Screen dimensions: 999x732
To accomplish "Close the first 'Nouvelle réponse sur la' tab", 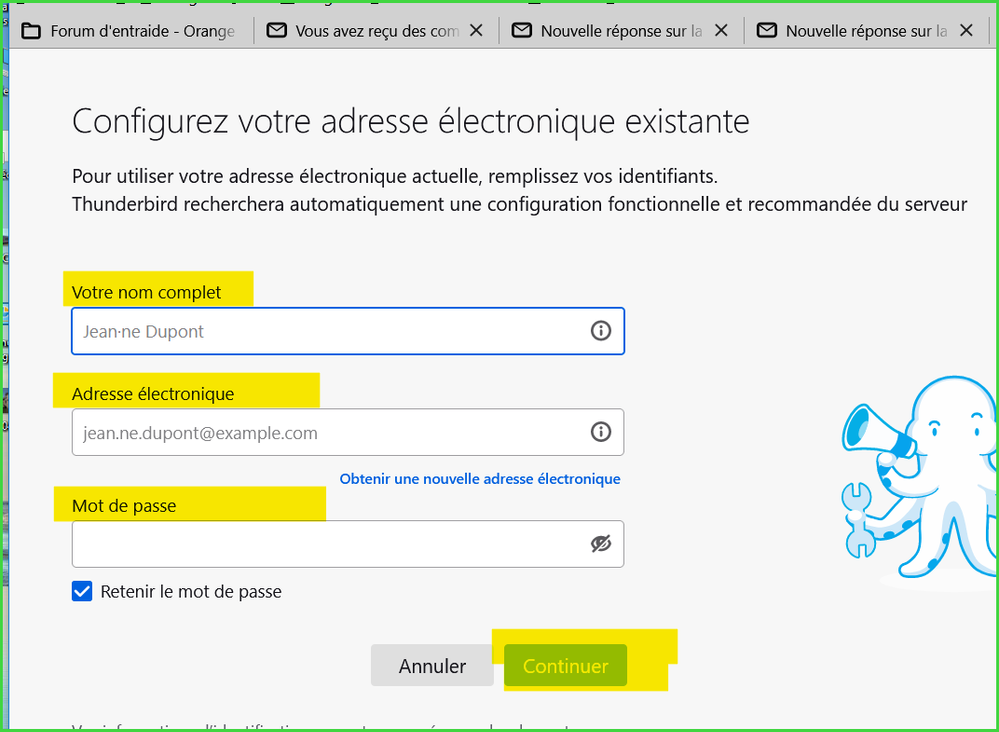I will pos(721,31).
